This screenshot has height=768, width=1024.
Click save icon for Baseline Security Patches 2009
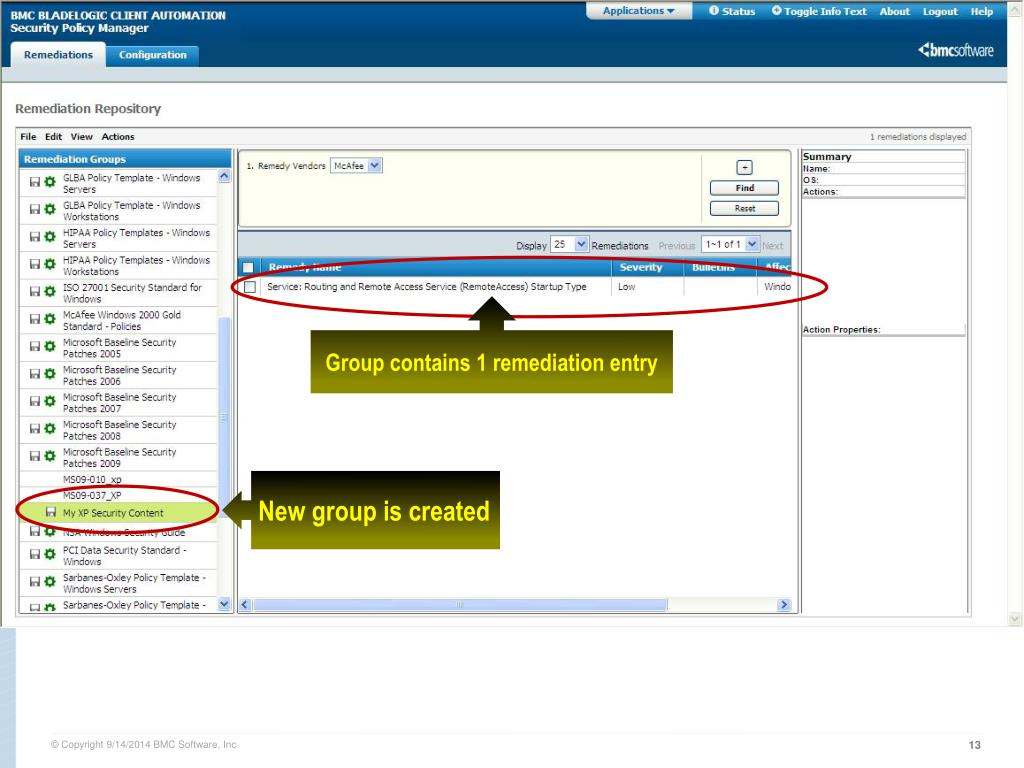coord(35,456)
